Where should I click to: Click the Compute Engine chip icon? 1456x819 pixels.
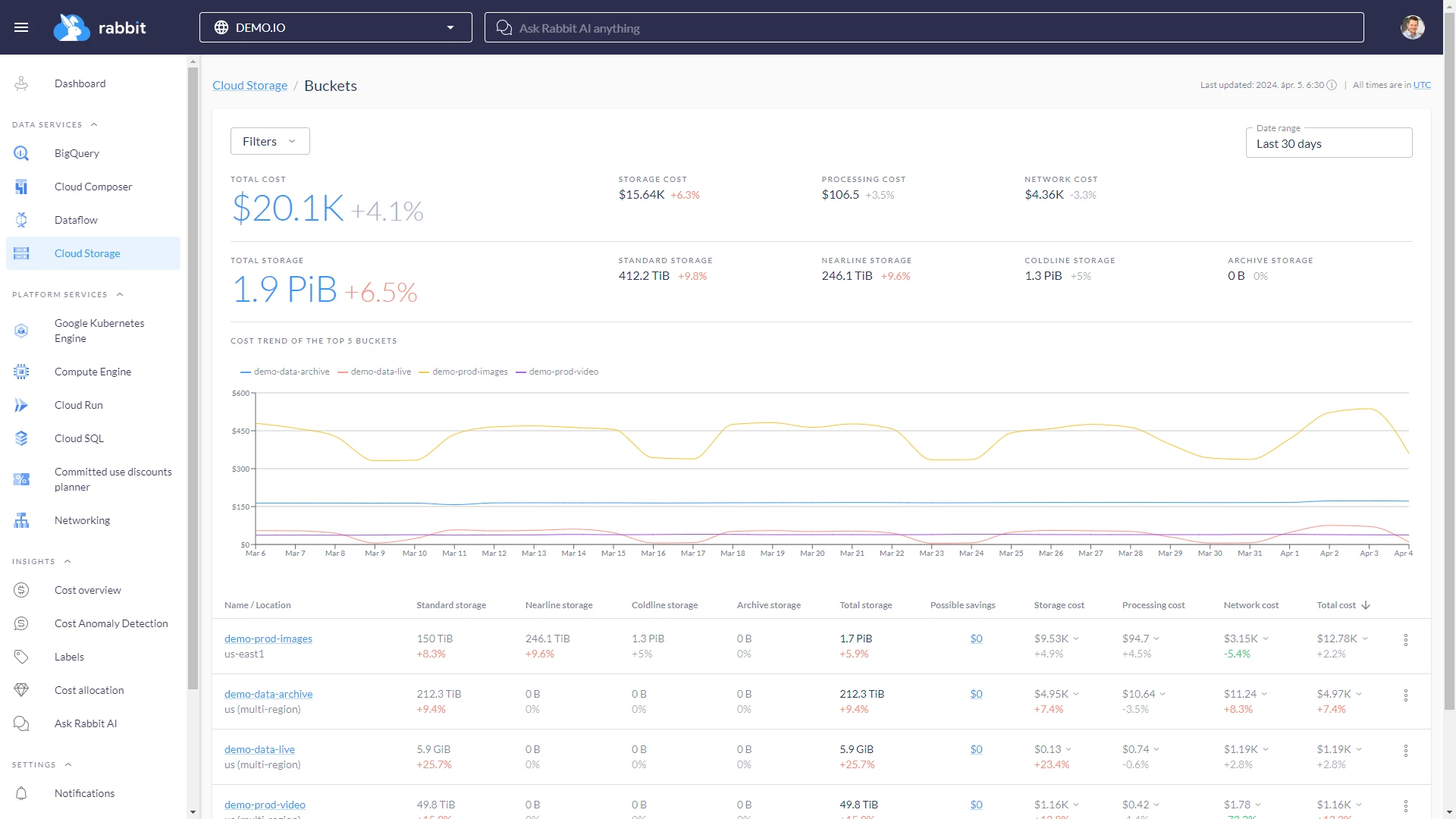click(x=21, y=372)
